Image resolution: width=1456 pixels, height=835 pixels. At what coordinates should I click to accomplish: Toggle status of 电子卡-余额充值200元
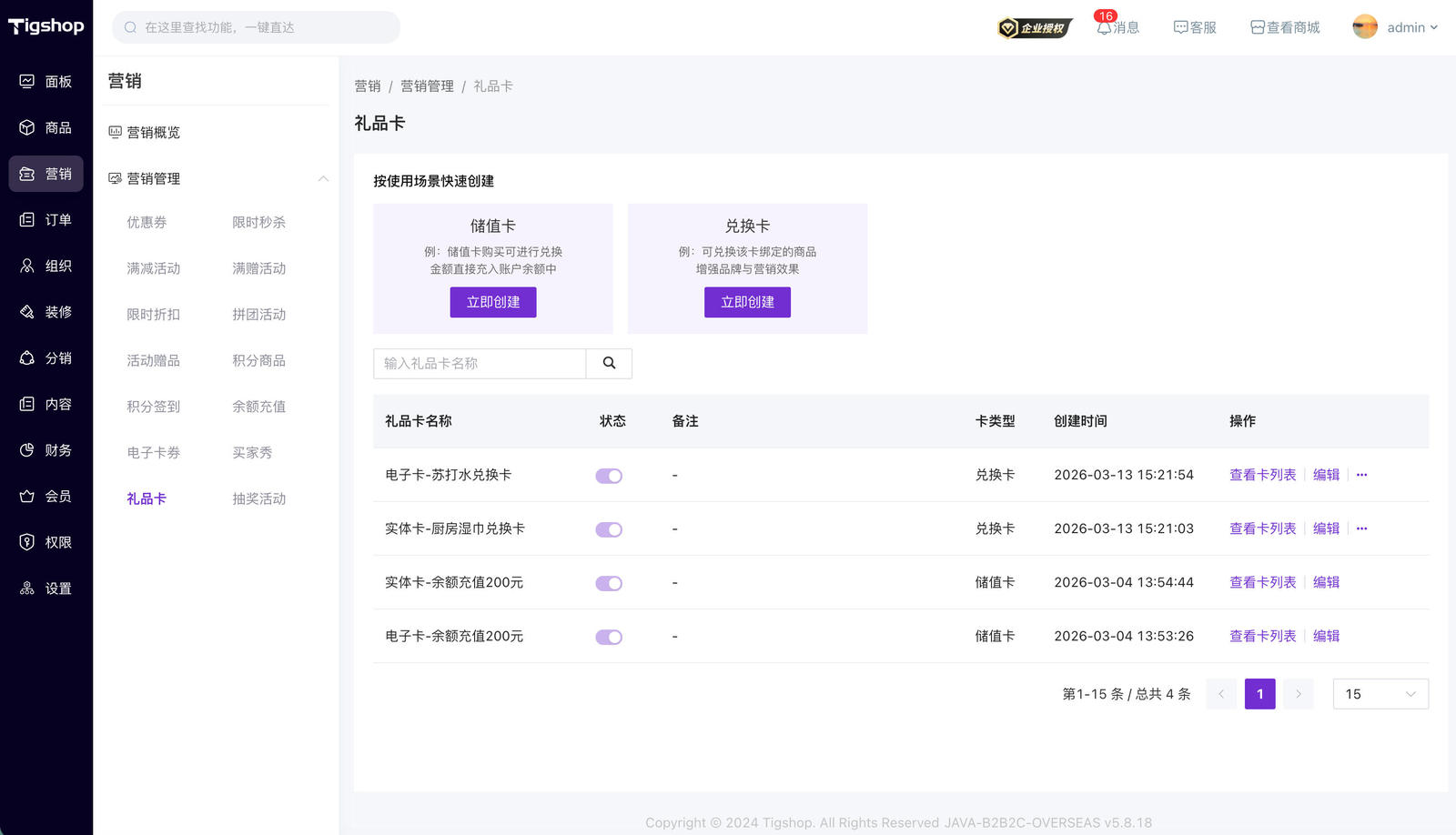(609, 636)
